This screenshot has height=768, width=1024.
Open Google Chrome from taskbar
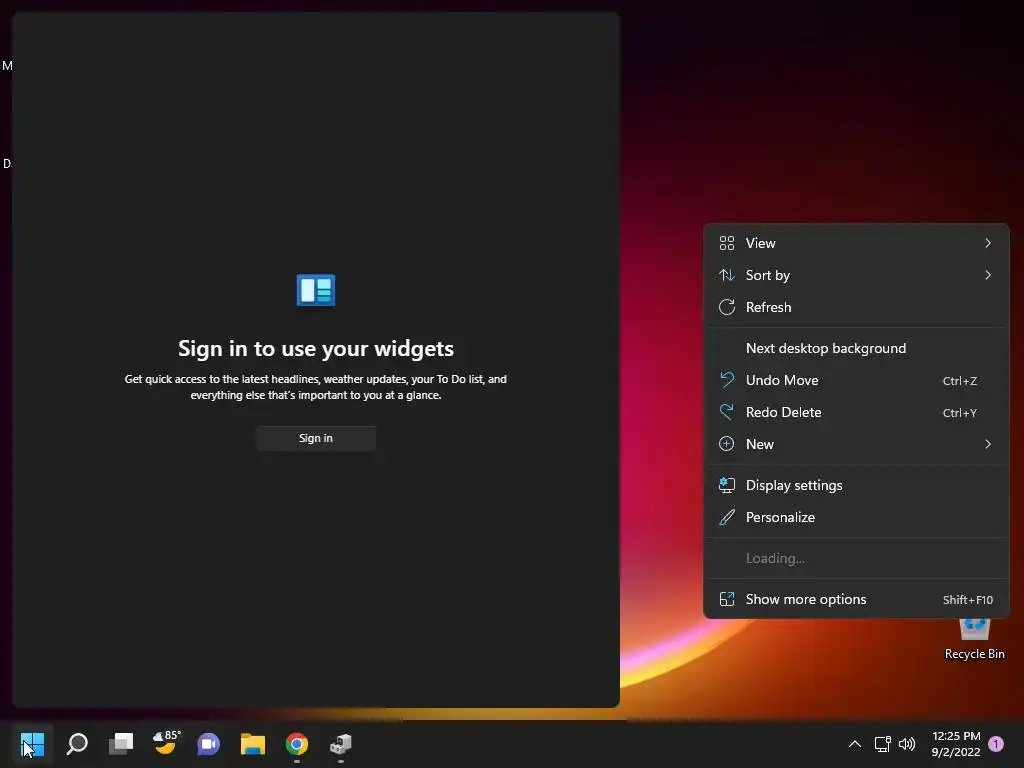pyautogui.click(x=296, y=744)
